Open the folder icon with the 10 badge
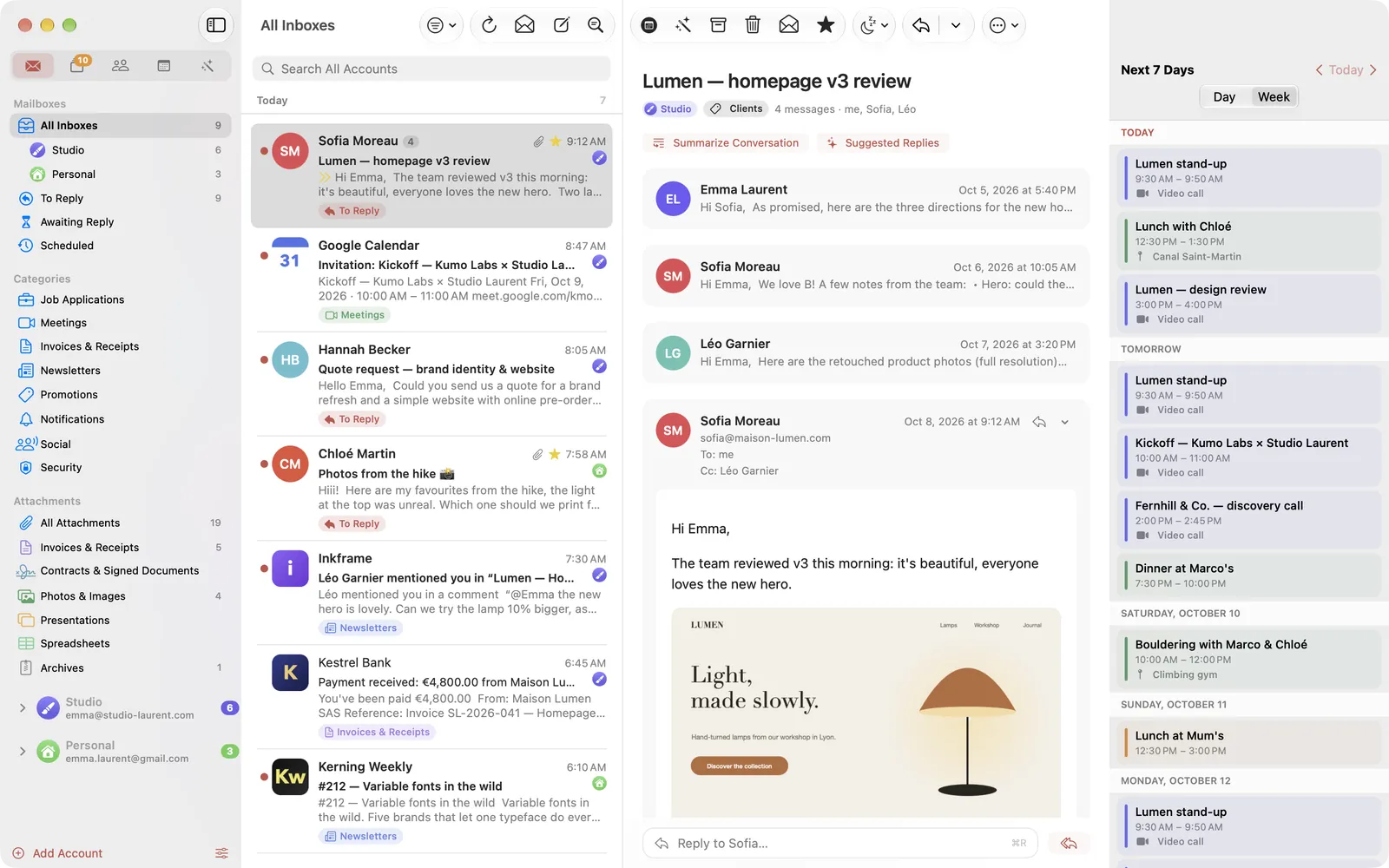 pyautogui.click(x=78, y=65)
